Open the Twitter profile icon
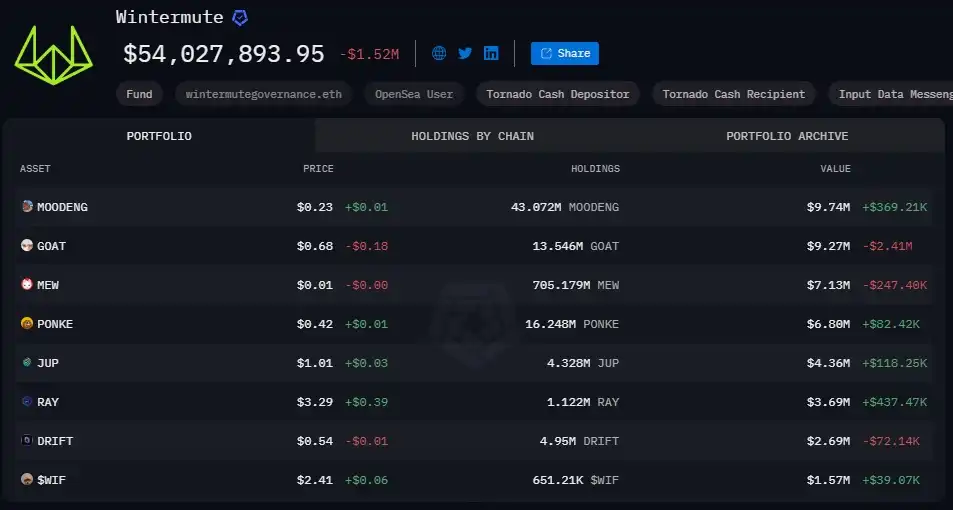 click(x=465, y=54)
